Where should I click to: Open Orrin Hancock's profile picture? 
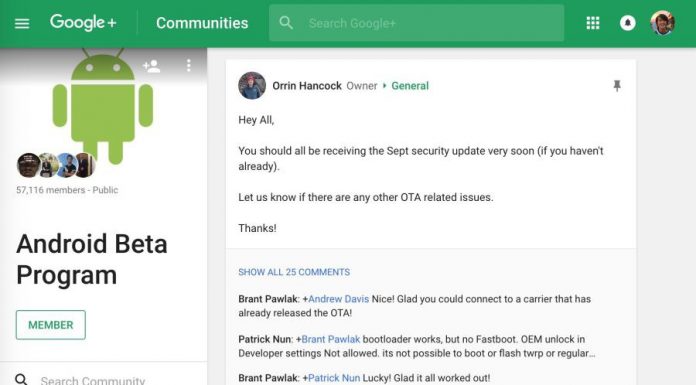click(x=252, y=85)
